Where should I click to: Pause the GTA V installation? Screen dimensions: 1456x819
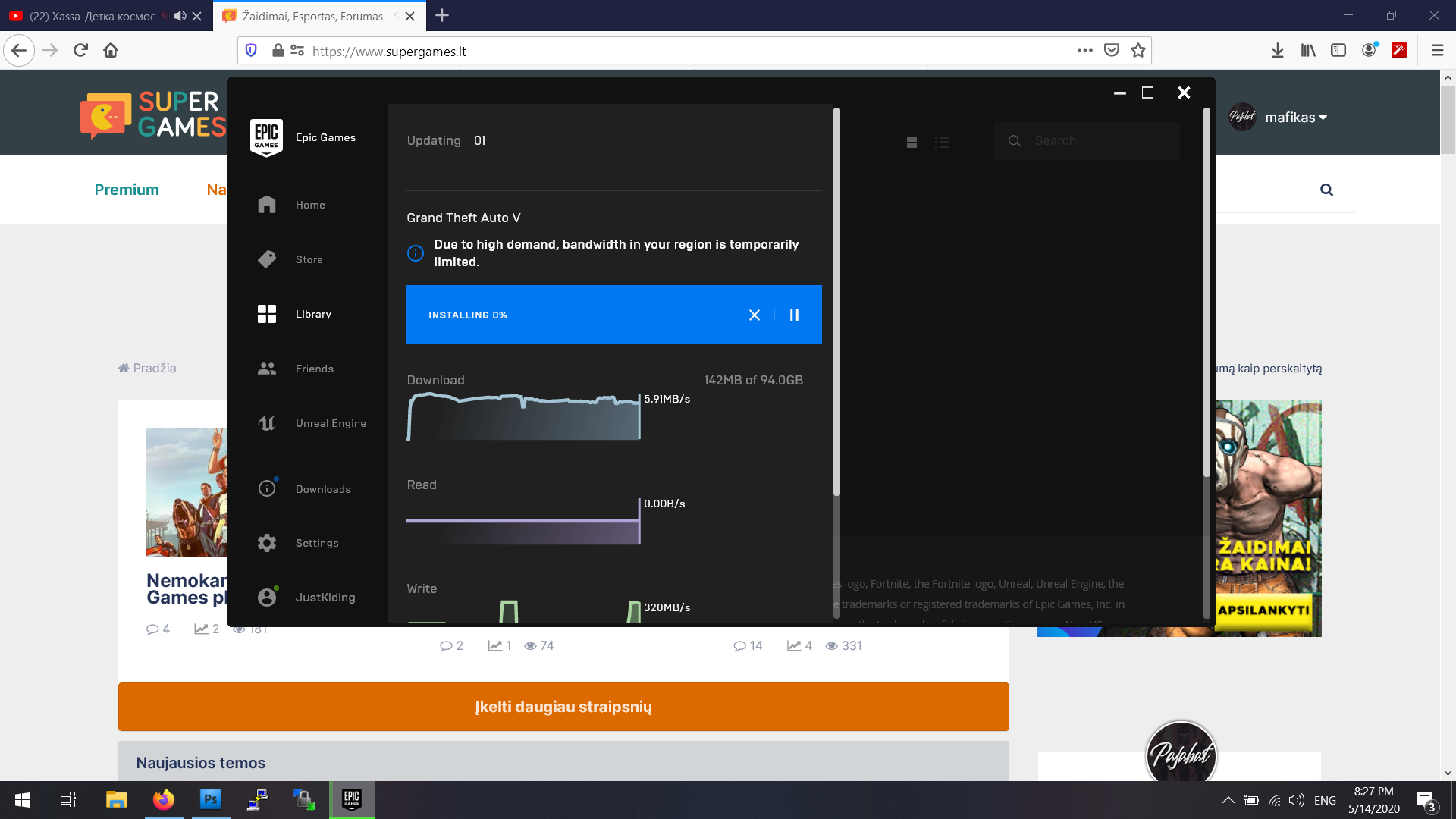(x=794, y=315)
